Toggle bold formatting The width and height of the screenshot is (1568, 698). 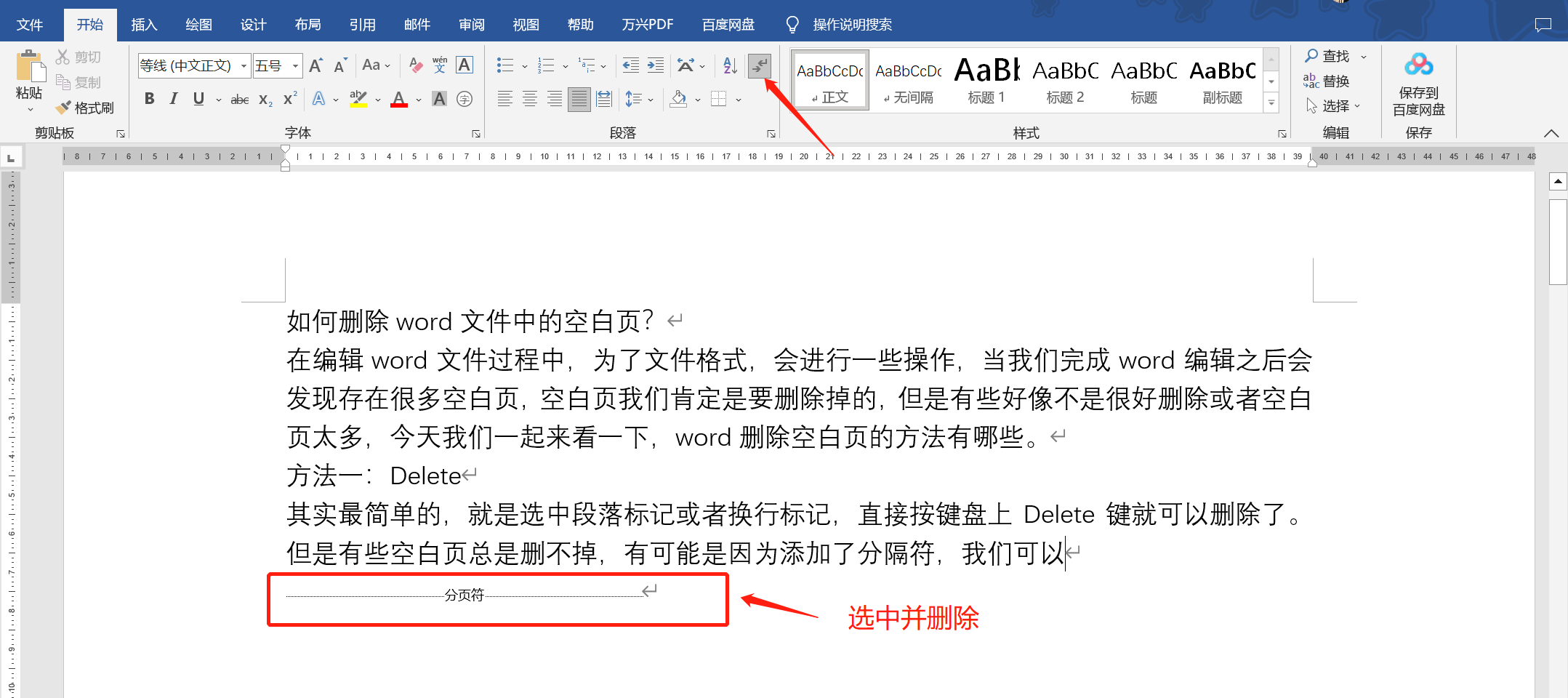point(149,99)
